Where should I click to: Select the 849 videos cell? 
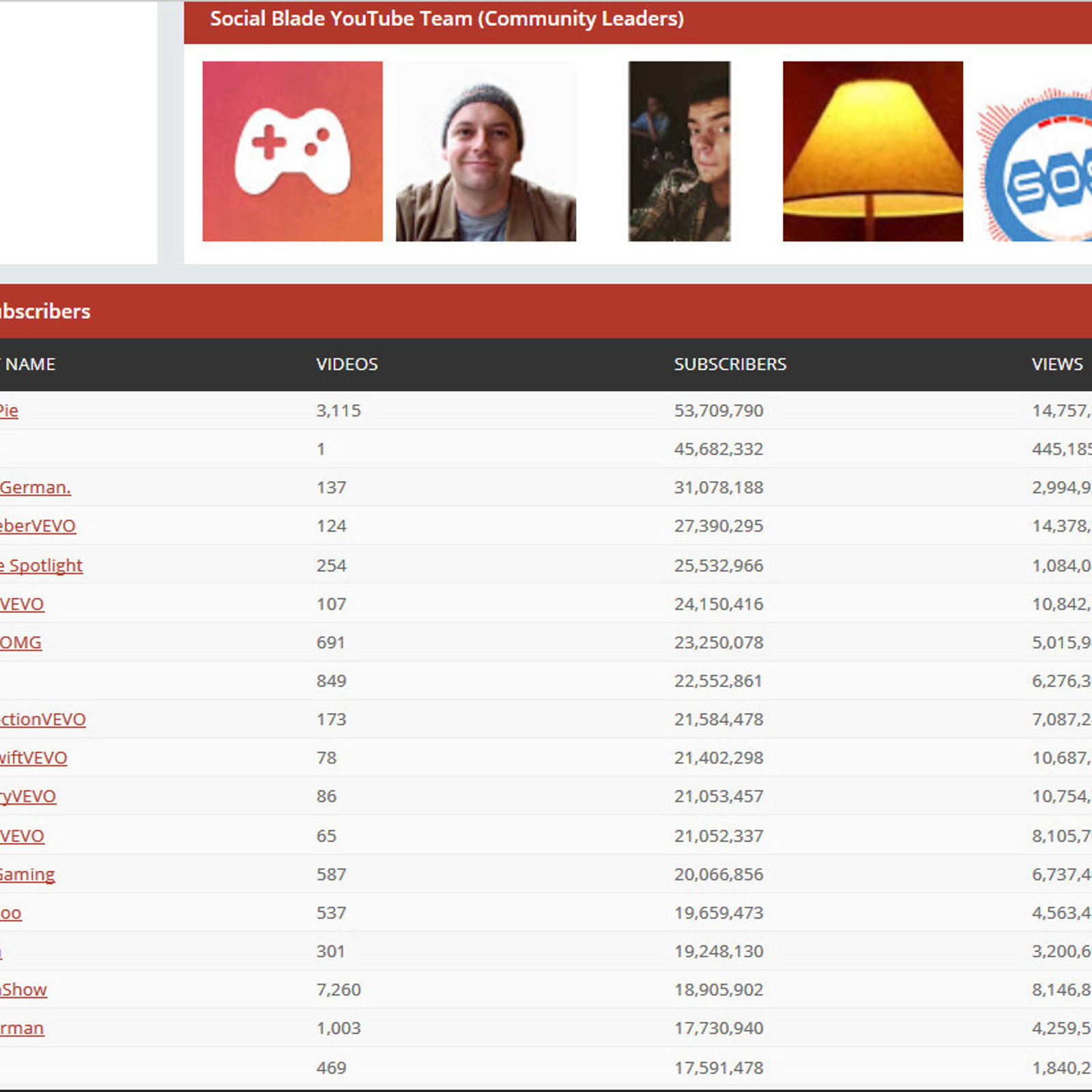coord(331,680)
